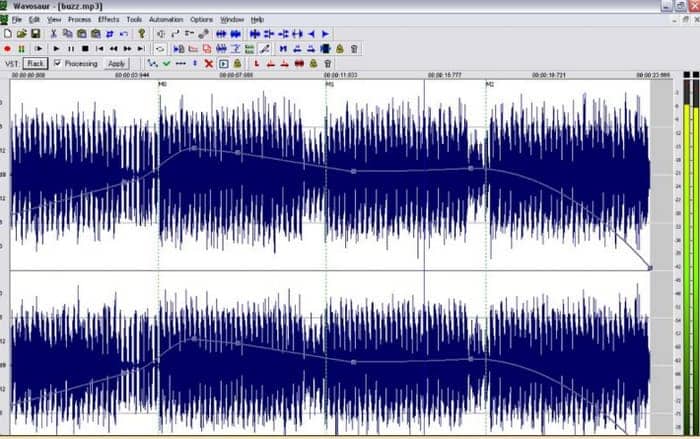Viewport: 700px width, 439px height.
Task: Click the scissors Cut icon
Action: click(54, 33)
